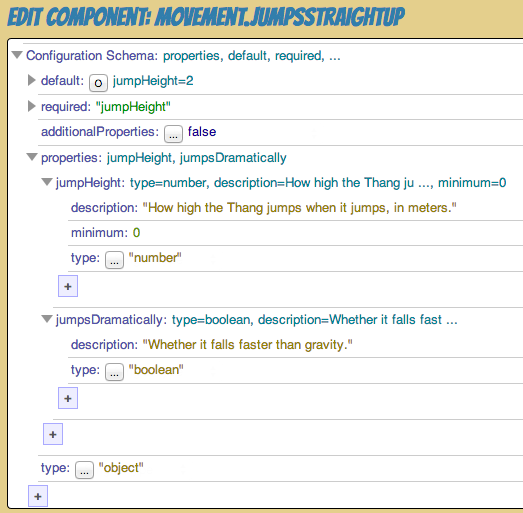Toggle the additionalProperties false value
This screenshot has width=523, height=513.
pyautogui.click(x=202, y=131)
